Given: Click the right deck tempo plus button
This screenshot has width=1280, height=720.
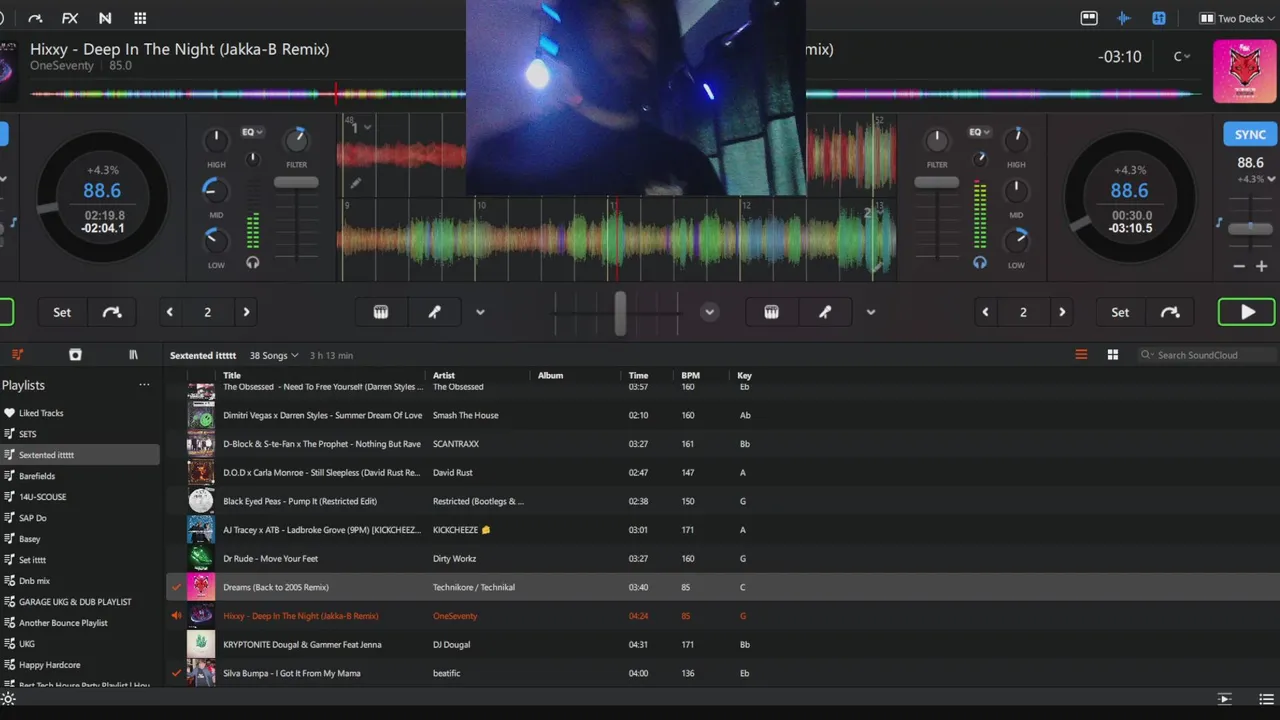Looking at the screenshot, I should click(1261, 266).
